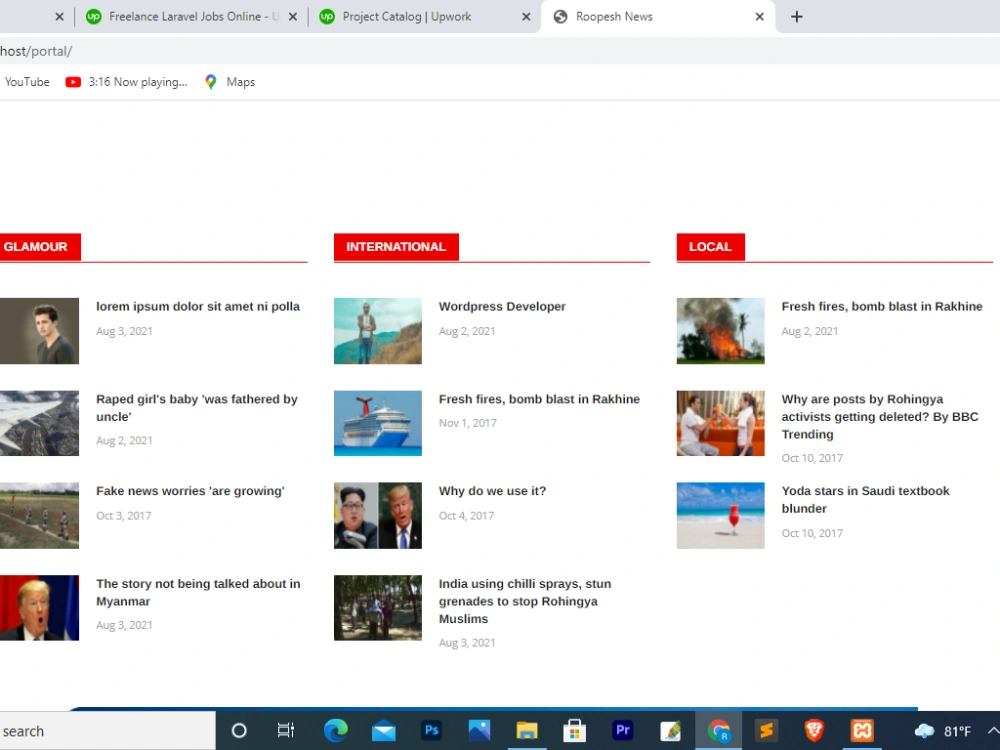Click the beach cocktail thumbnail
The image size is (1000, 750).
point(721,515)
